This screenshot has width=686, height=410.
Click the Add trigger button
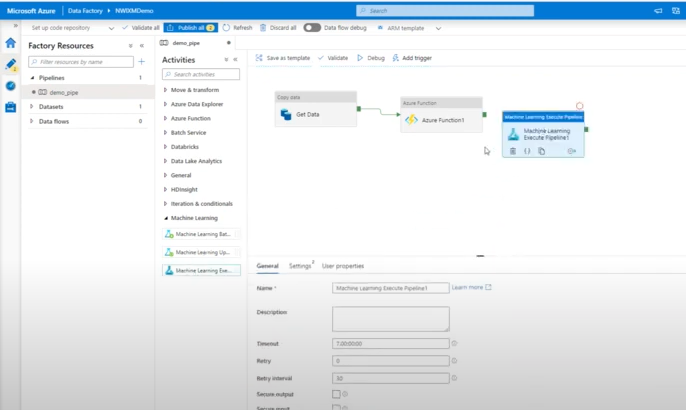point(412,58)
